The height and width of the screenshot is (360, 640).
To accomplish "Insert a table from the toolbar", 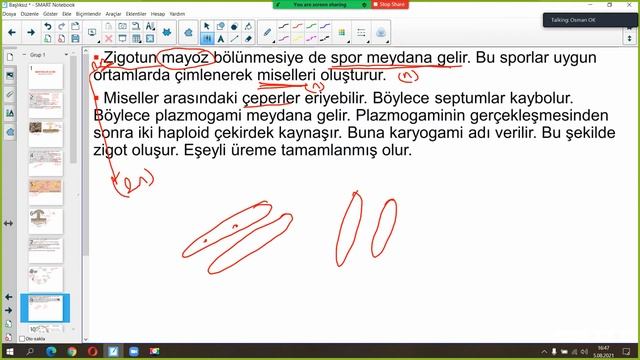I will tap(136, 39).
